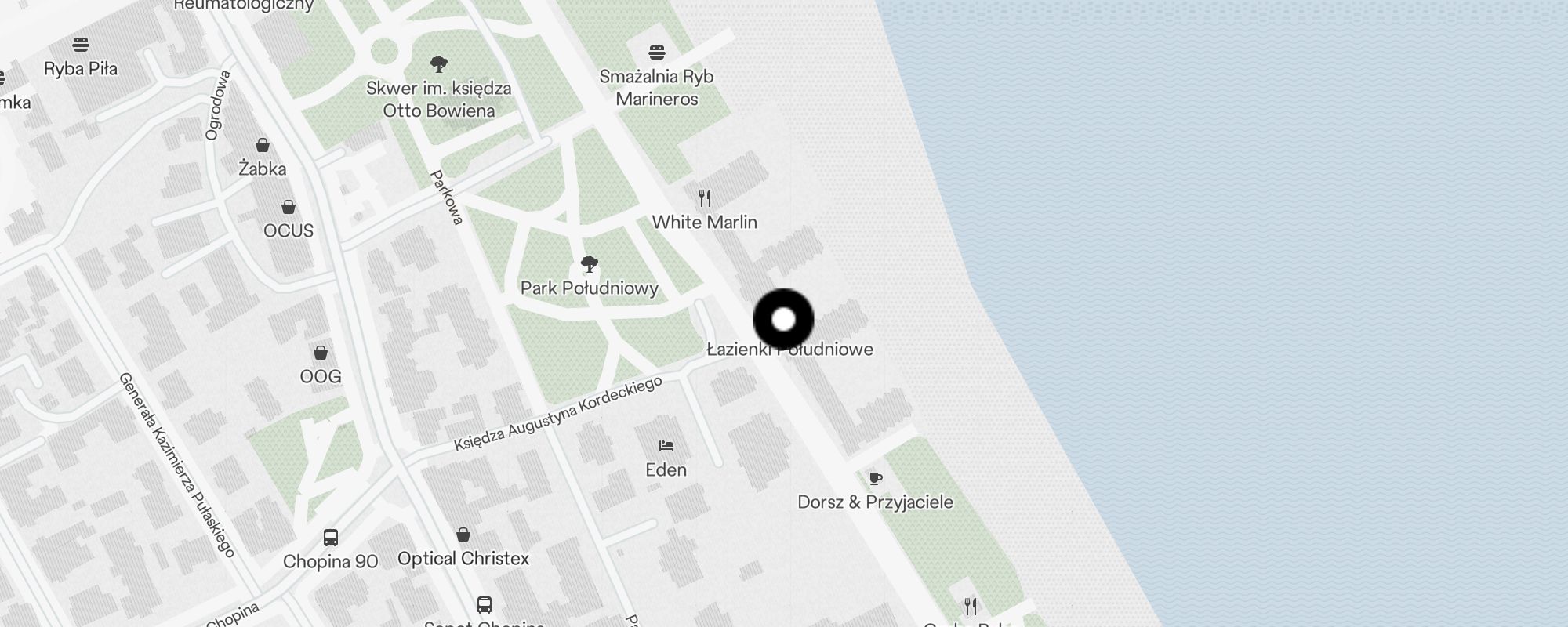The image size is (1568, 627).
Task: Click the Park Południowy tree icon
Action: pyautogui.click(x=589, y=264)
